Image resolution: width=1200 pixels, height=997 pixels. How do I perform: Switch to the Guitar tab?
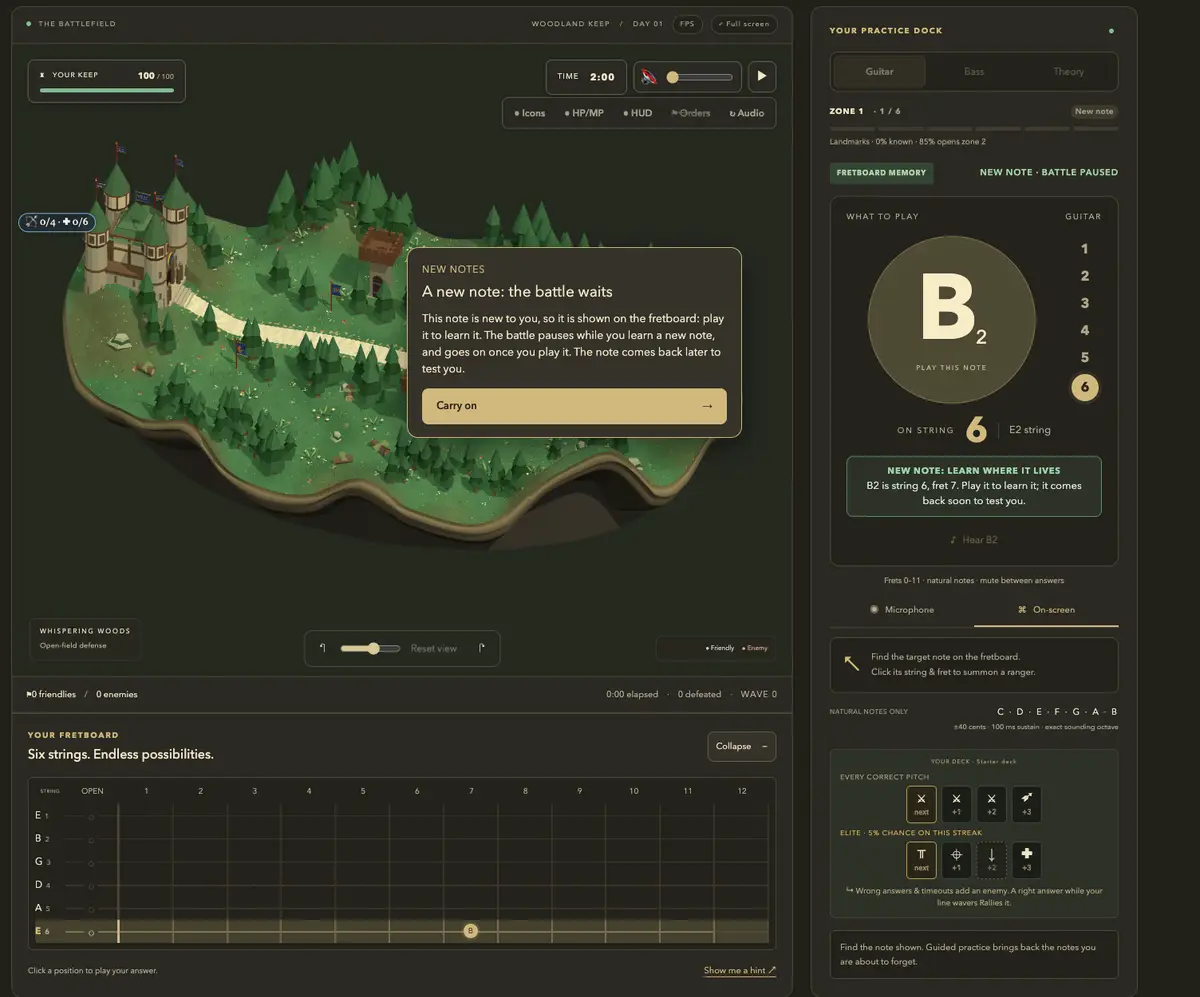point(880,72)
